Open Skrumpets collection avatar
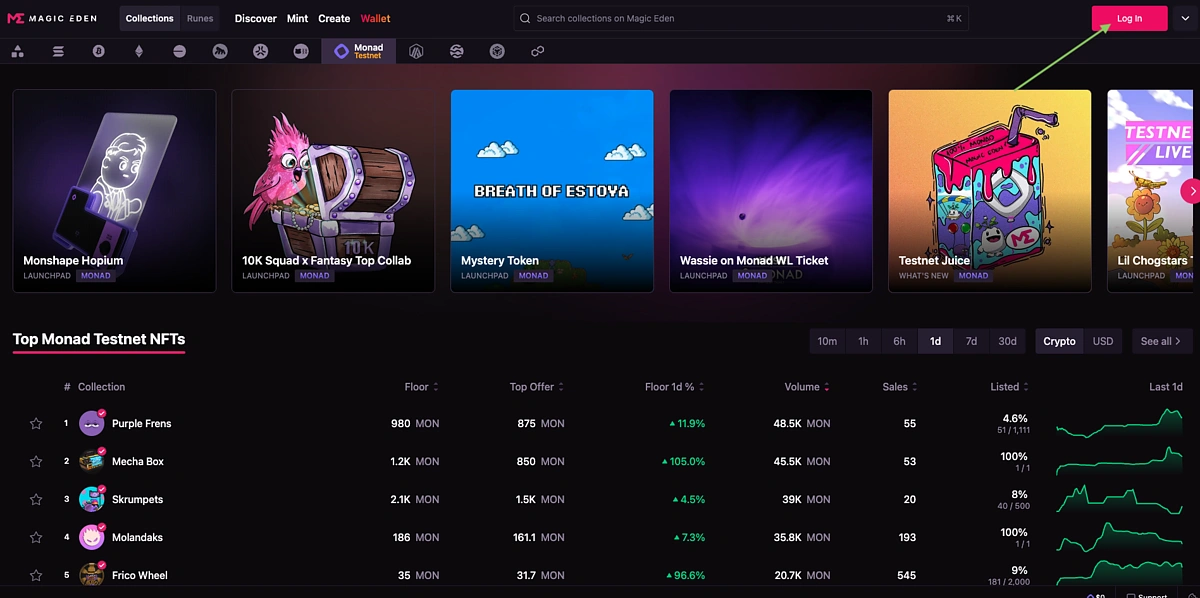This screenshot has height=598, width=1200. [92, 499]
